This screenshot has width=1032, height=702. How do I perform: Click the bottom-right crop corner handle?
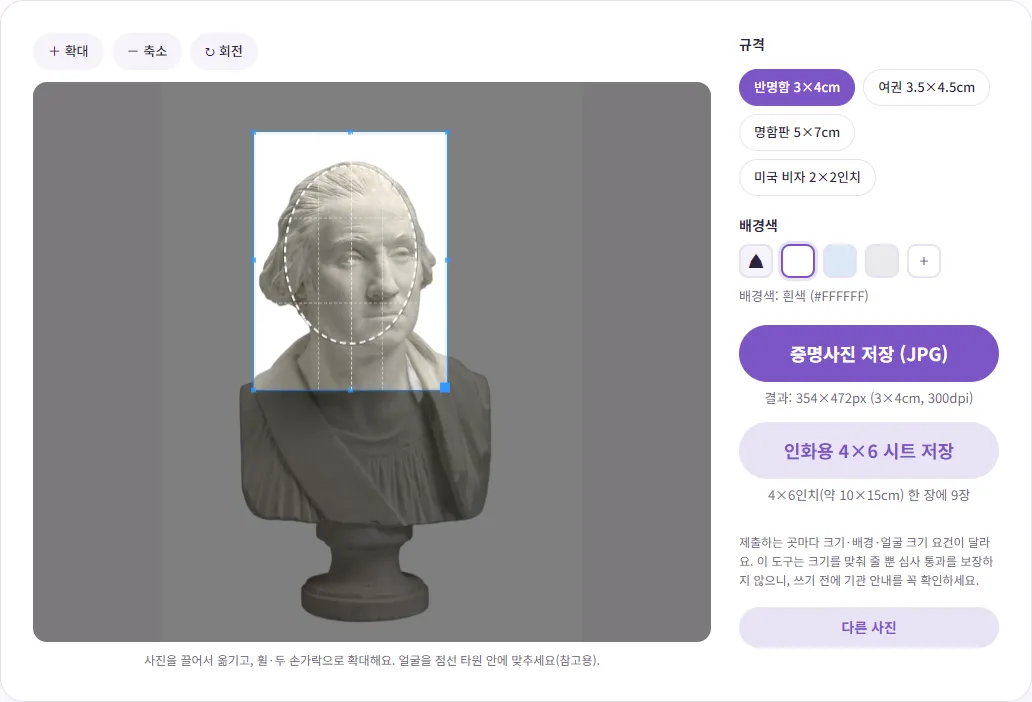445,388
